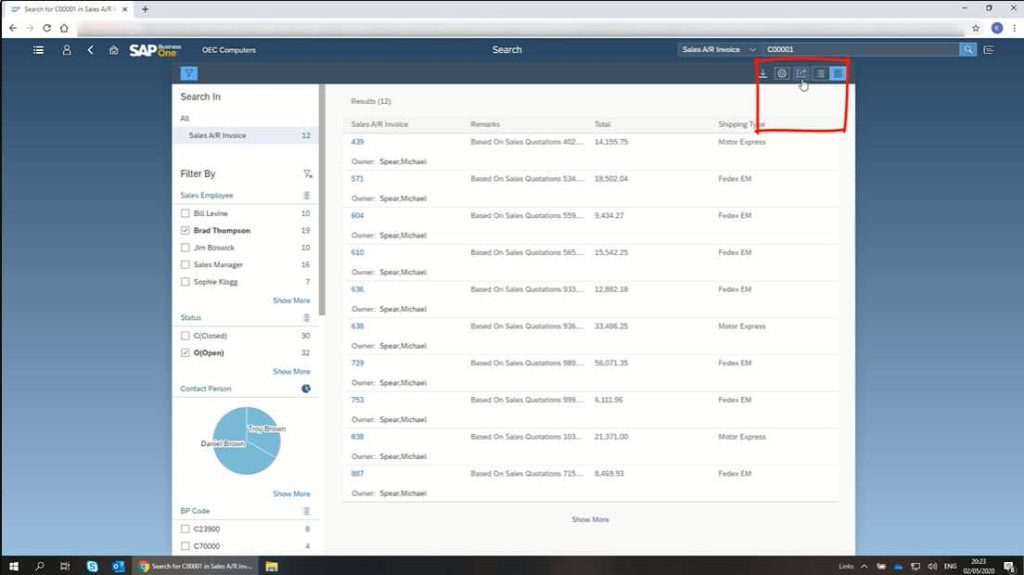
Task: Click the browser address bar
Action: click(x=520, y=28)
